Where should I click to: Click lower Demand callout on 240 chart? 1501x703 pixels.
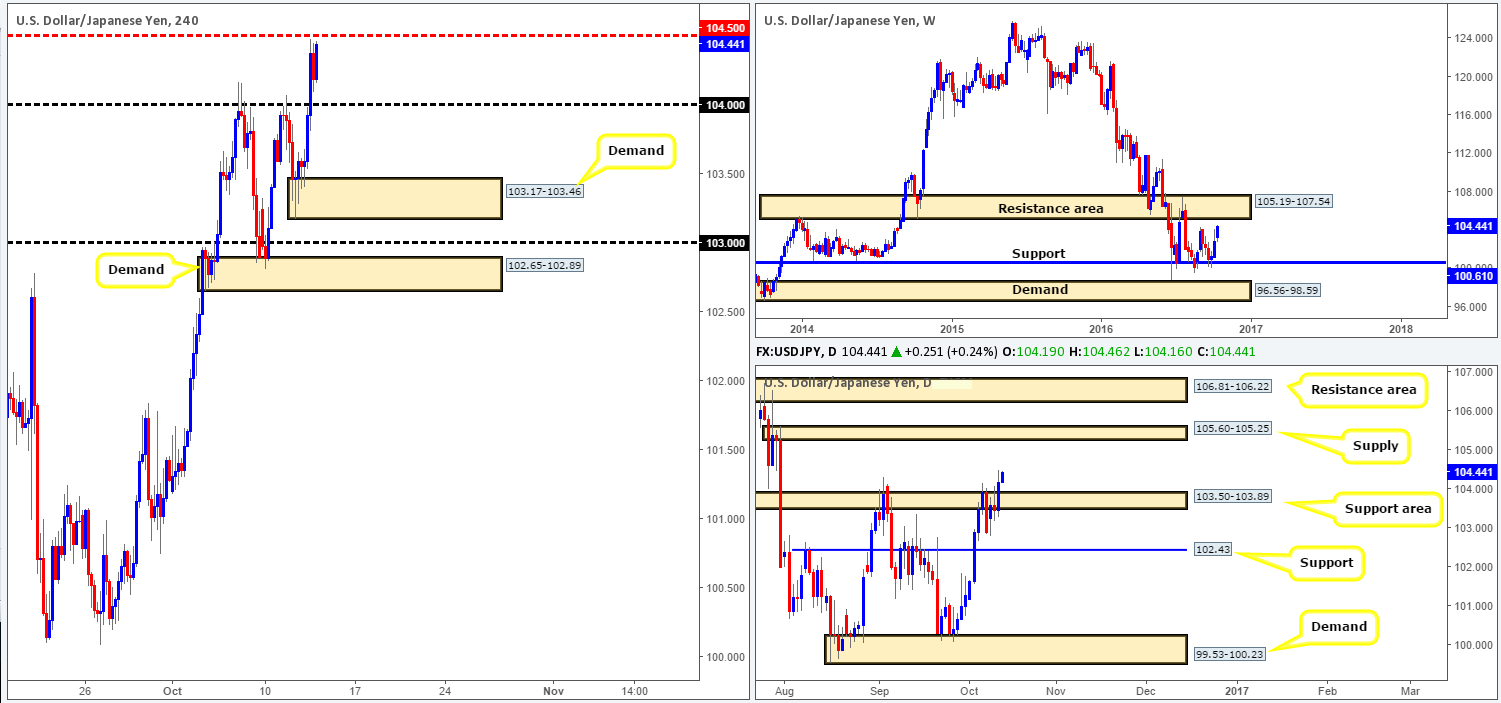(136, 270)
